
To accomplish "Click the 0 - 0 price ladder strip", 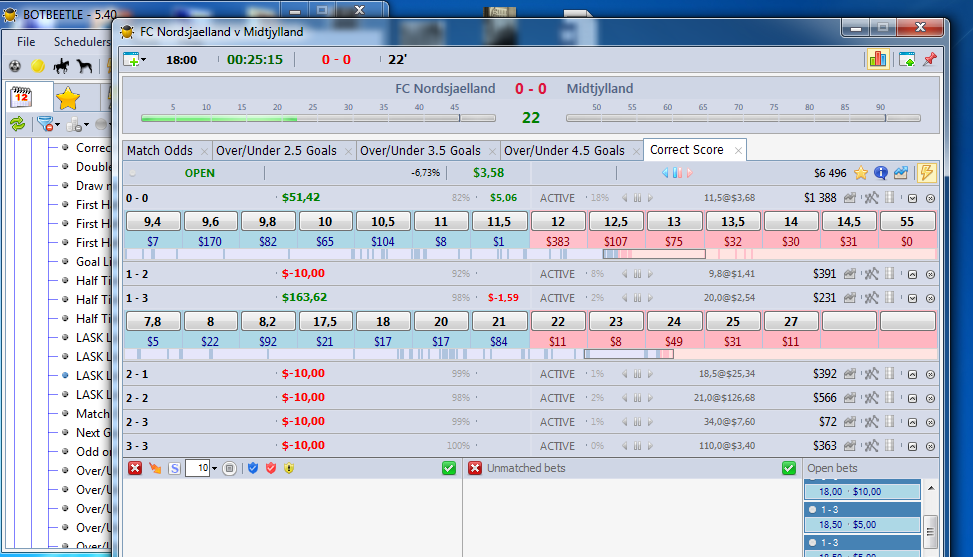I will (531, 254).
